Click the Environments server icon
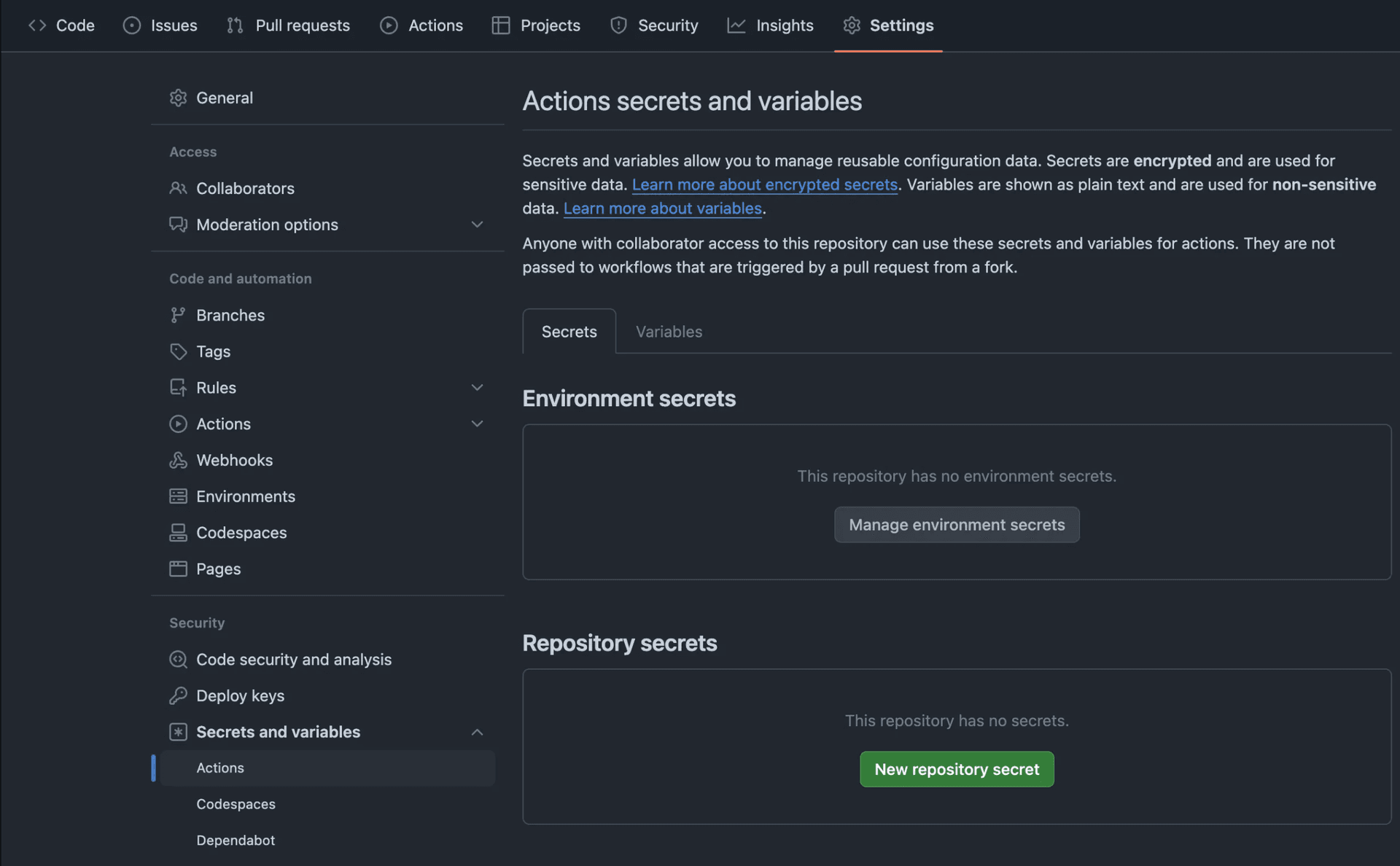1400x866 pixels. pos(178,496)
